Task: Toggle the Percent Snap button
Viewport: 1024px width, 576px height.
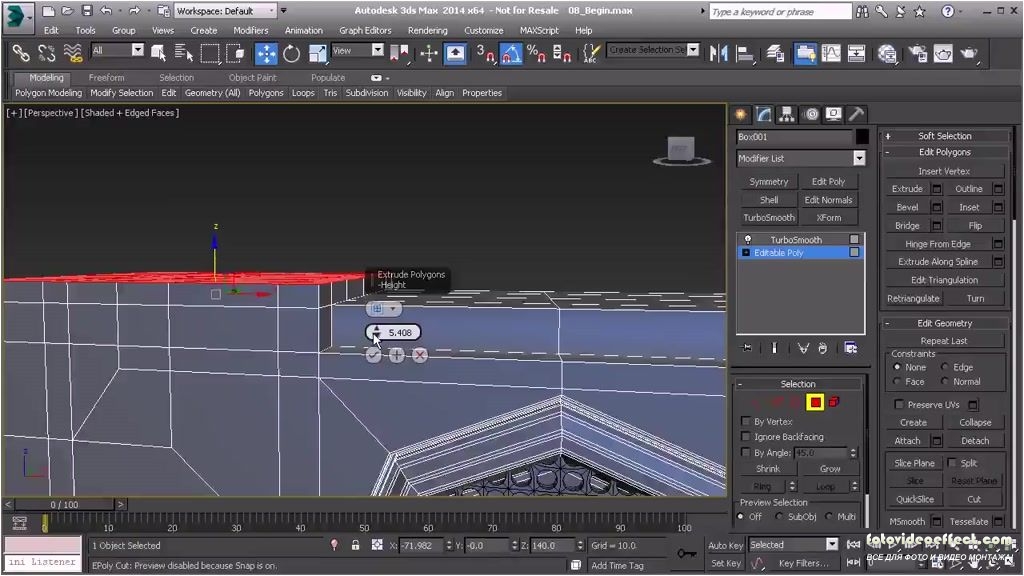Action: click(x=536, y=54)
